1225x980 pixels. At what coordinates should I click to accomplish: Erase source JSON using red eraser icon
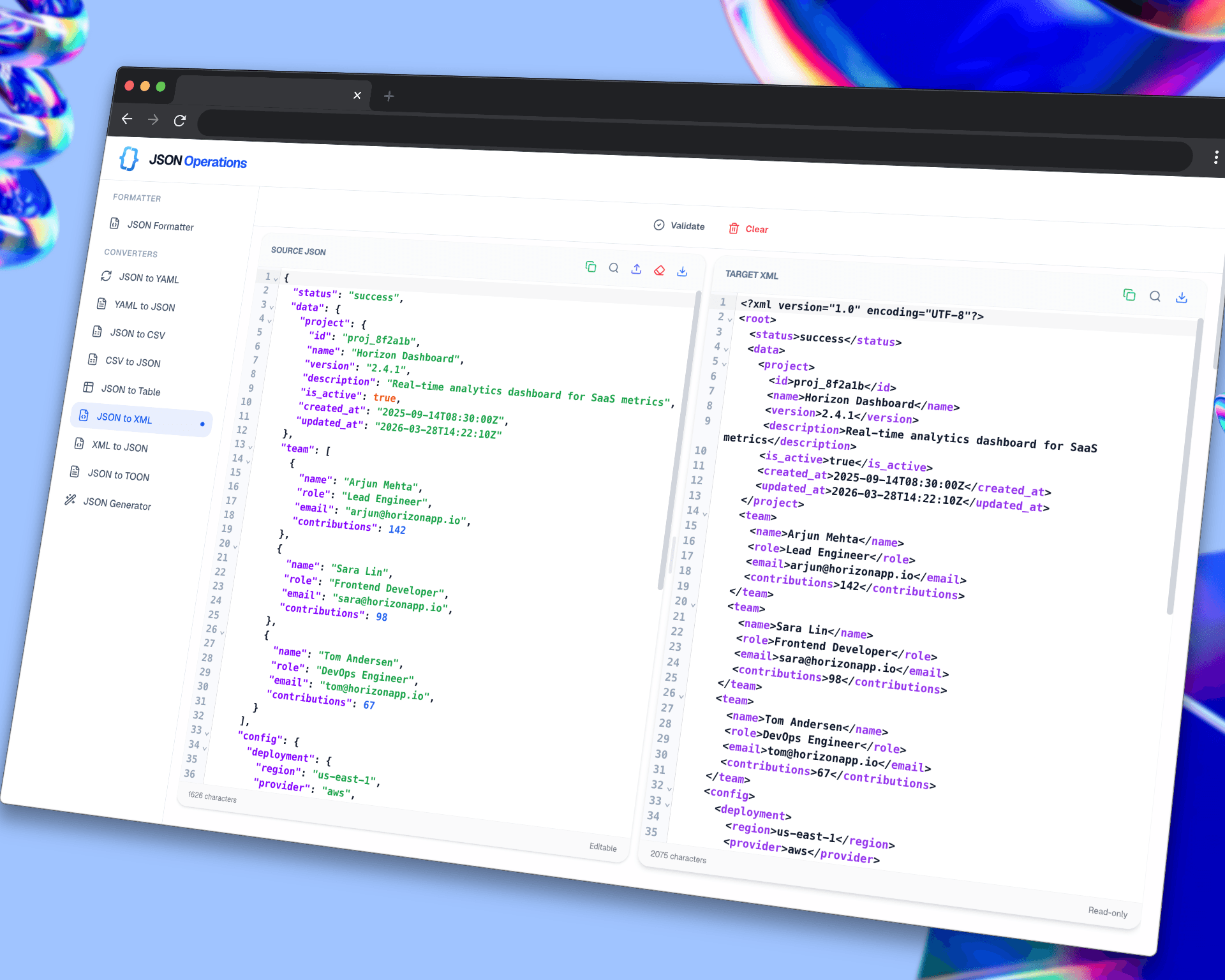coord(659,271)
